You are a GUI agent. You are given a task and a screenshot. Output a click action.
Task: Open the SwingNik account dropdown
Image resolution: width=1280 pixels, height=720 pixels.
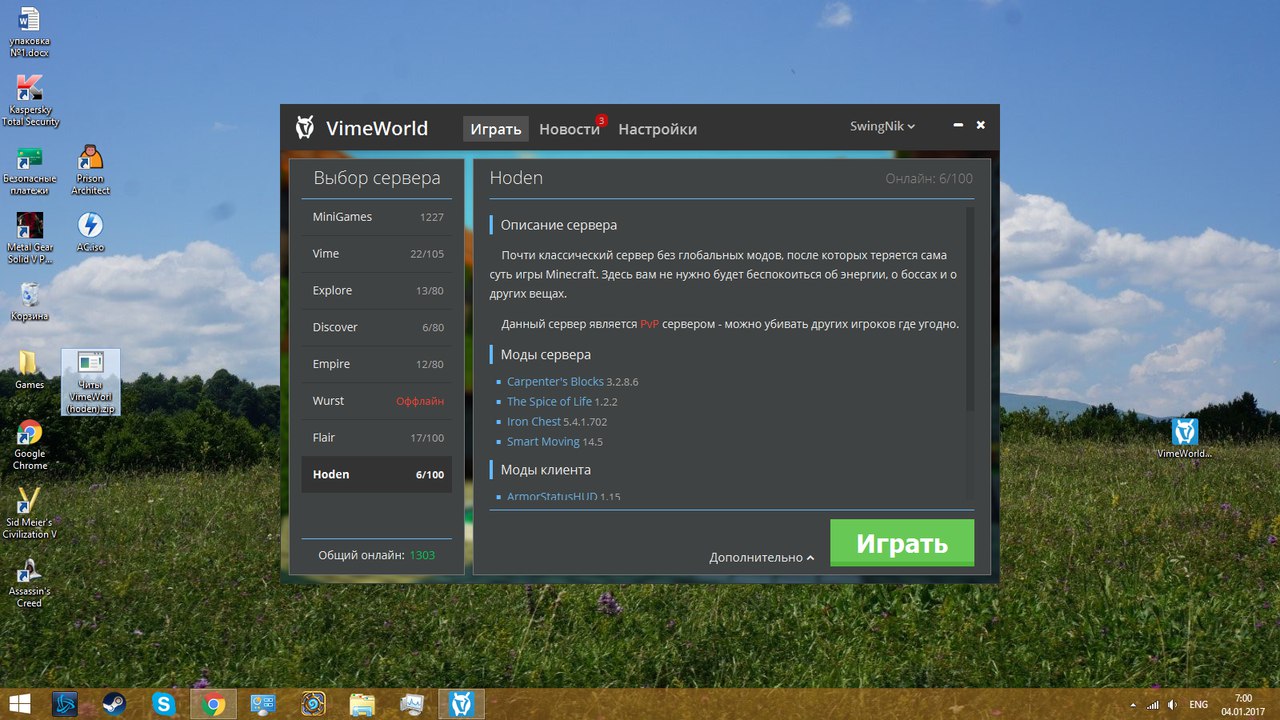(882, 126)
